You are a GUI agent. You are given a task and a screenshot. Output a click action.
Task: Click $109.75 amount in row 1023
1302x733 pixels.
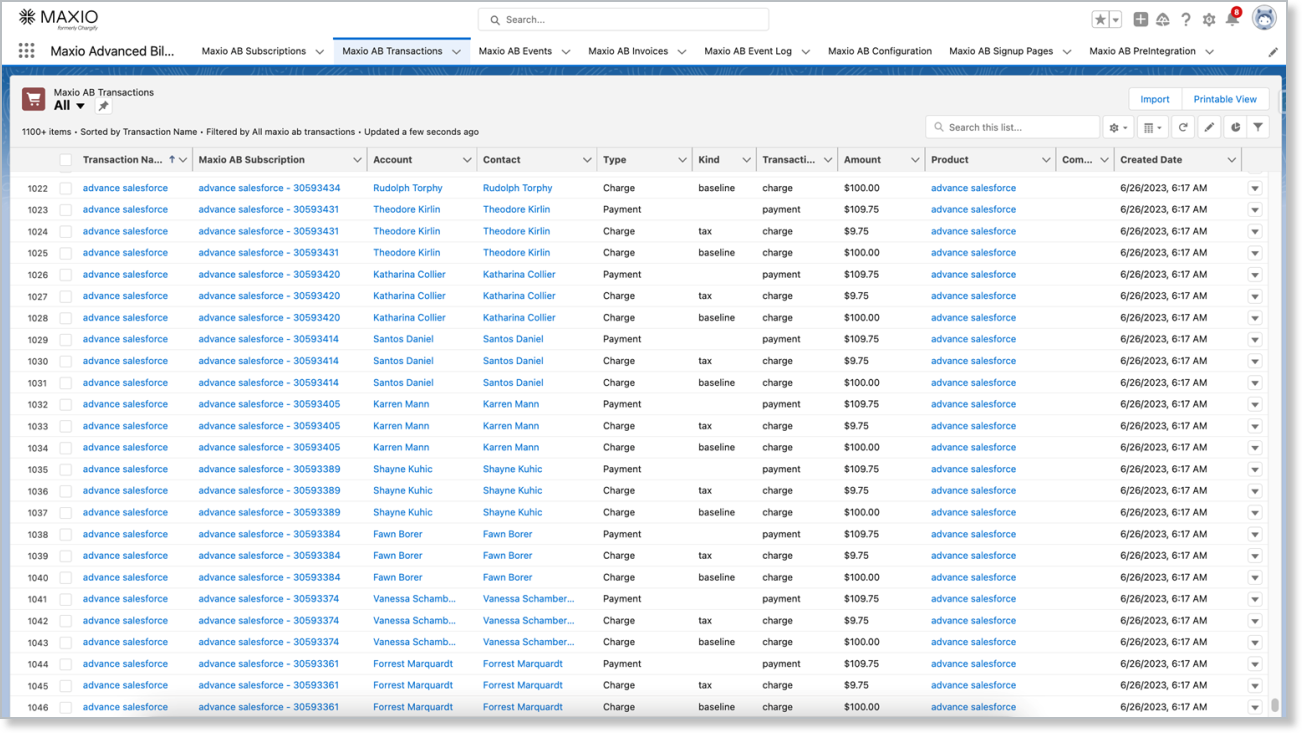pyautogui.click(x=861, y=210)
